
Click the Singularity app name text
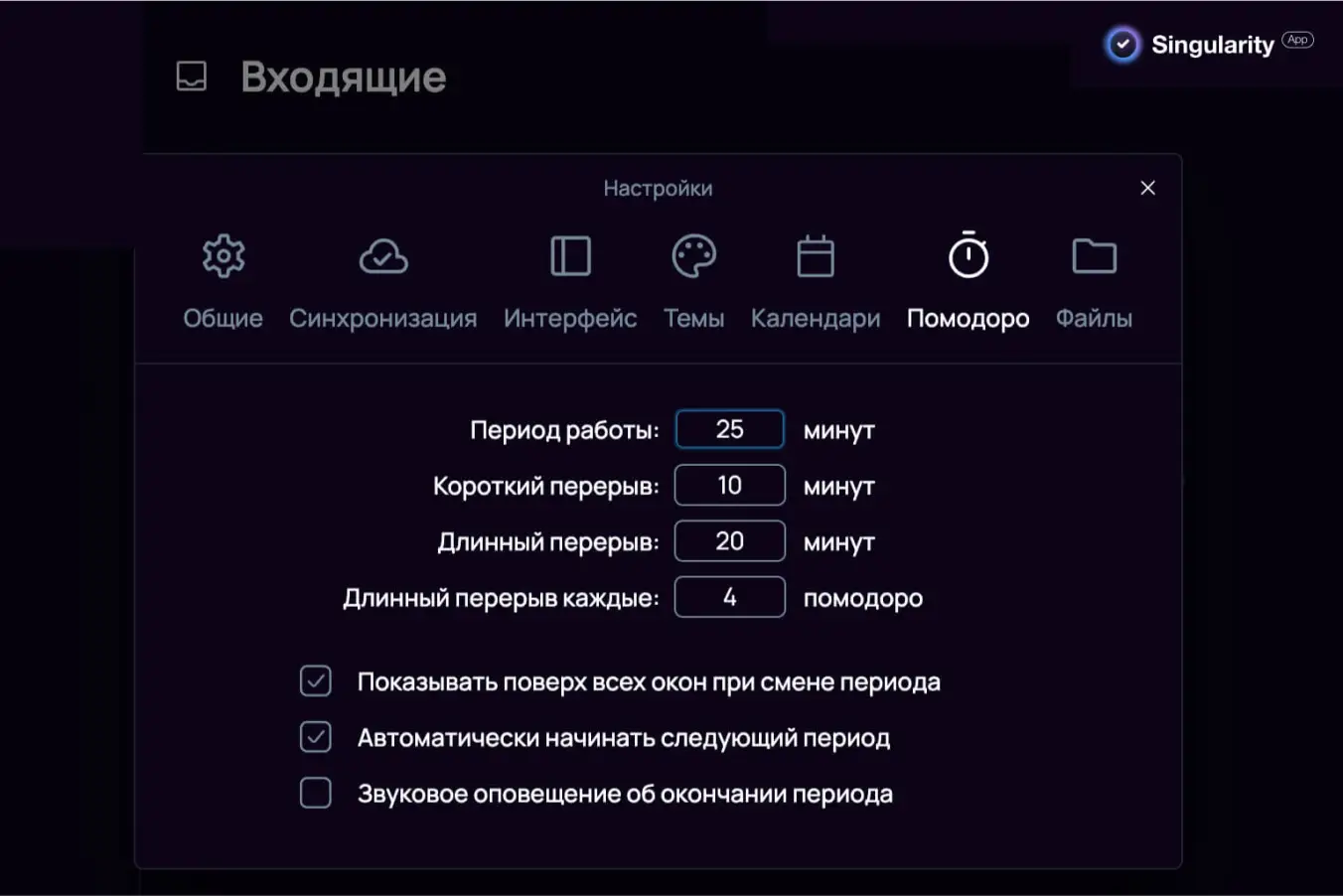[1213, 45]
